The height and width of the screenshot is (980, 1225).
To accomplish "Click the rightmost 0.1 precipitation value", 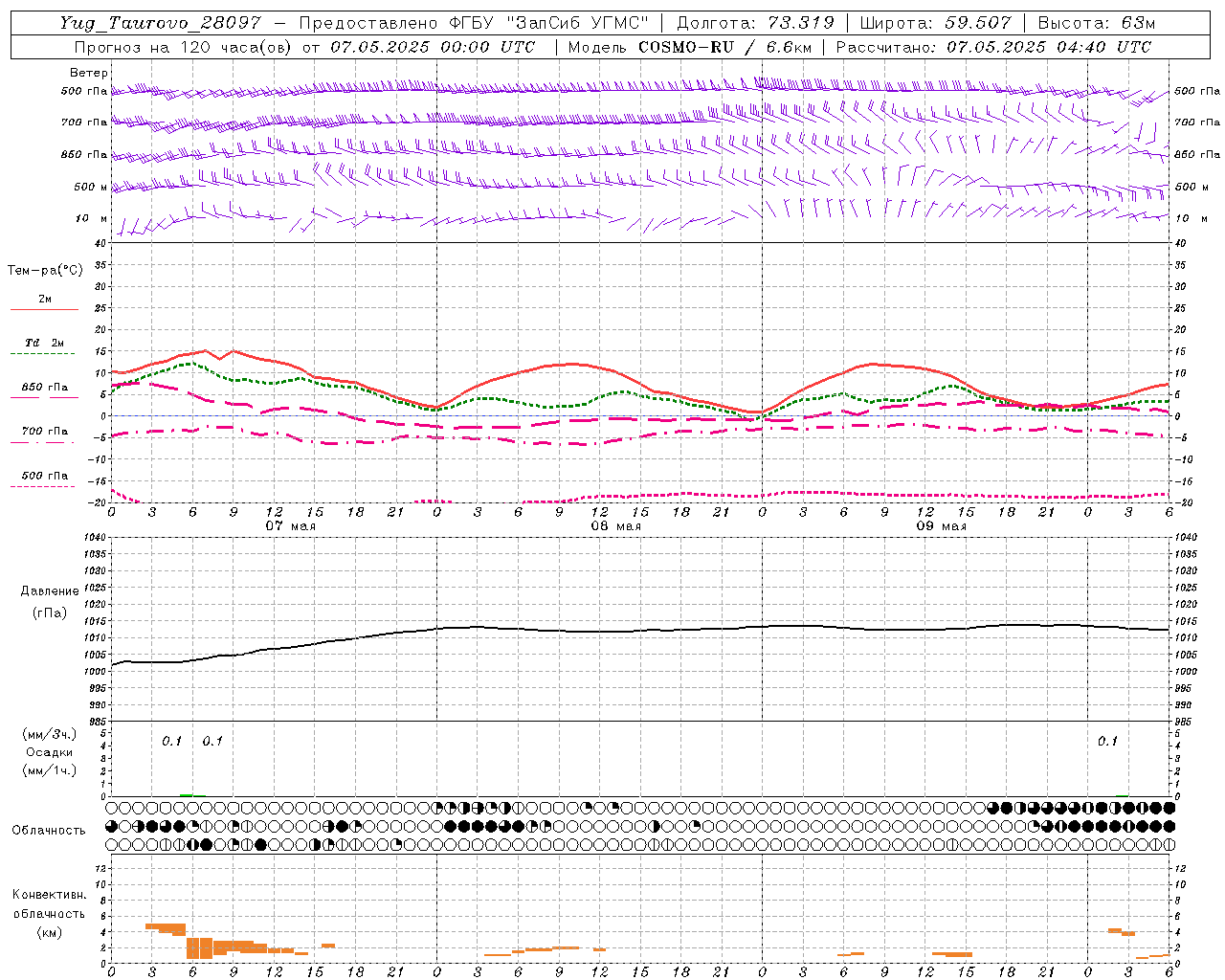I will pyautogui.click(x=1107, y=741).
